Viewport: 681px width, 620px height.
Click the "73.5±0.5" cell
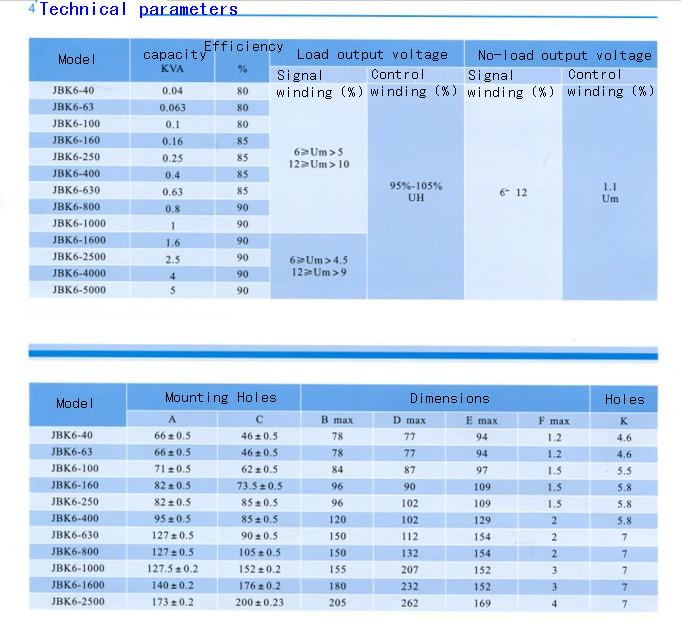[259, 486]
